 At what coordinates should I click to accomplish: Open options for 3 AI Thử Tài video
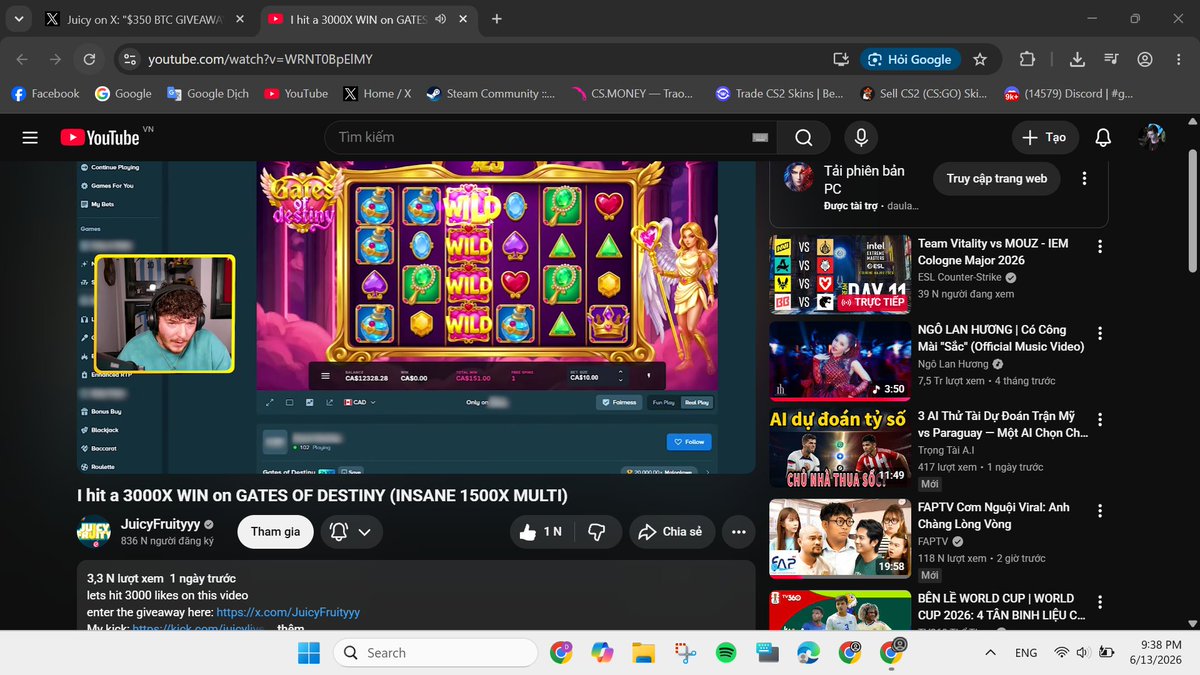(x=1100, y=420)
